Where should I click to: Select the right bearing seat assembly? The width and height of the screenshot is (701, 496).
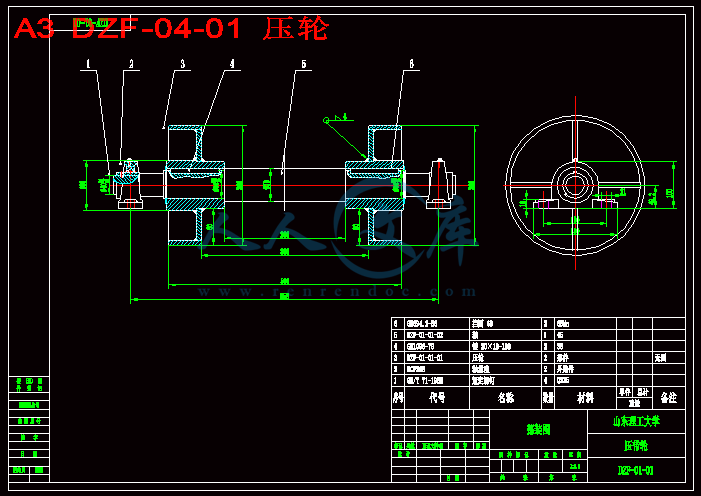coord(439,184)
